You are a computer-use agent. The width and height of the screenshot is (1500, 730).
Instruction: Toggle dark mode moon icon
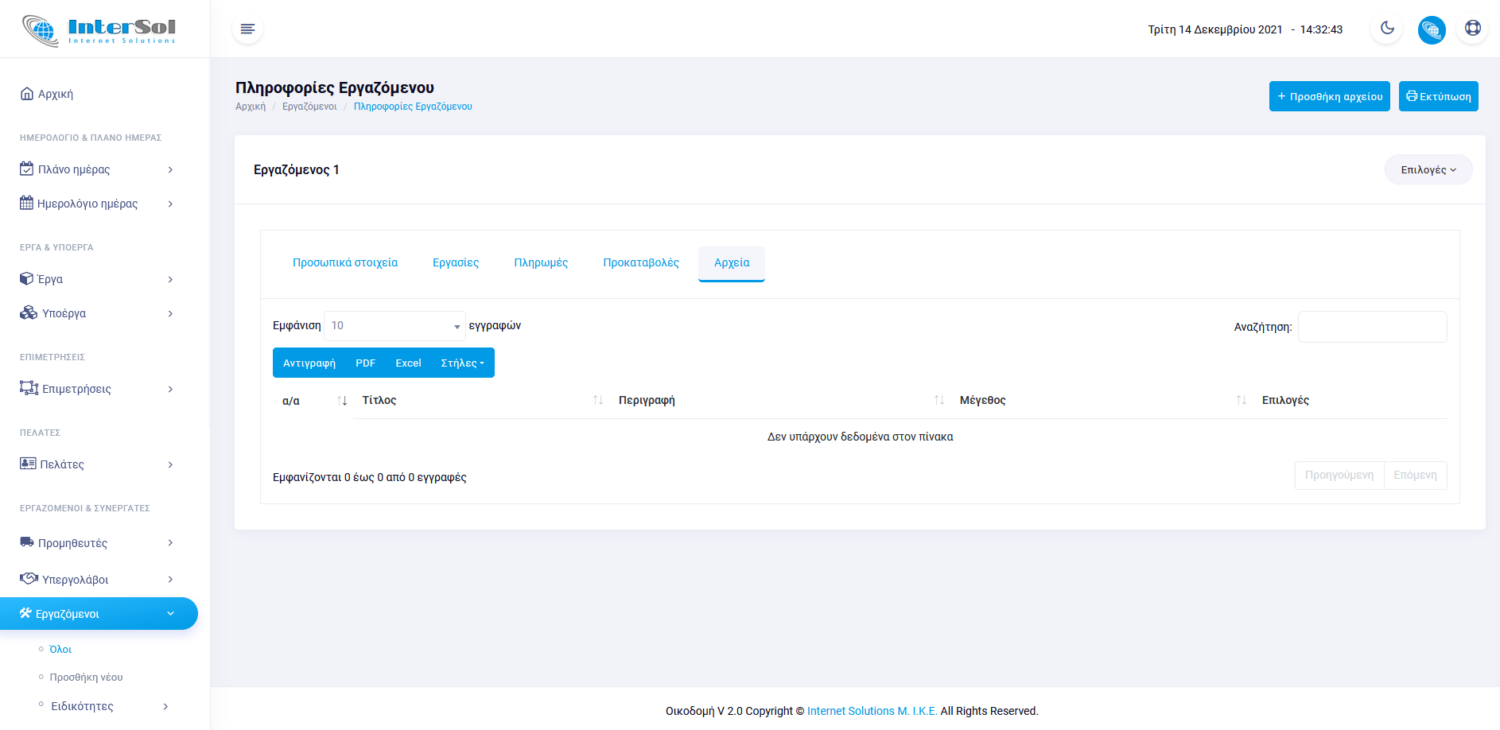point(1387,29)
